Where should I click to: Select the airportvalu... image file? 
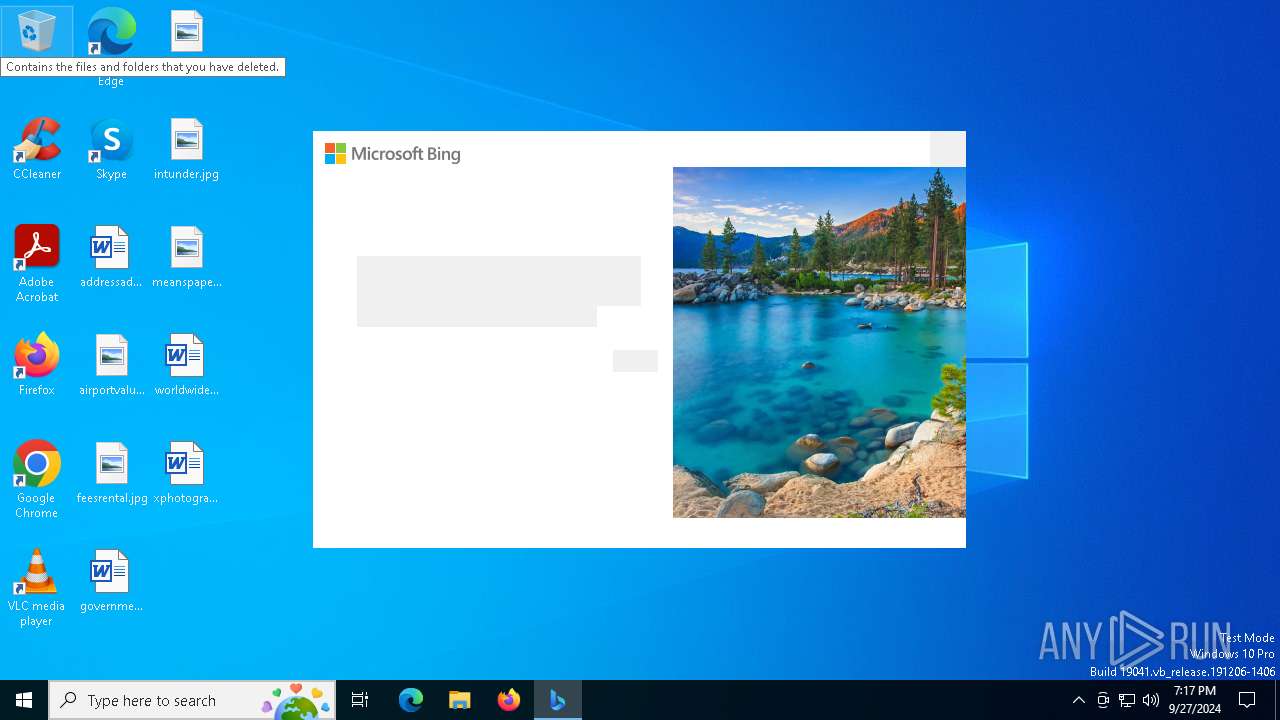click(111, 365)
